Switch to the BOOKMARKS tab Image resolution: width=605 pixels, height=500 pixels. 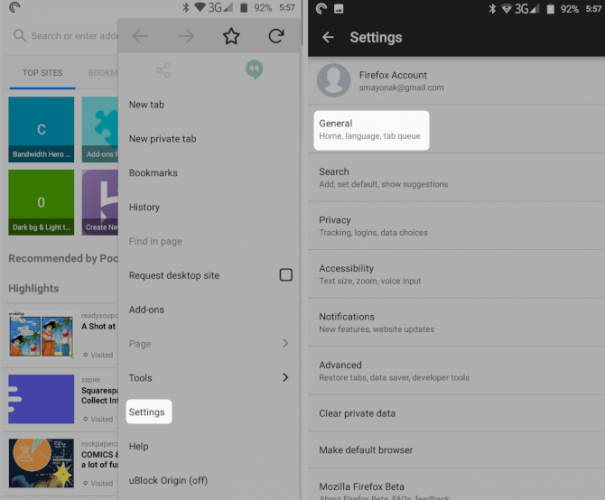[x=103, y=73]
